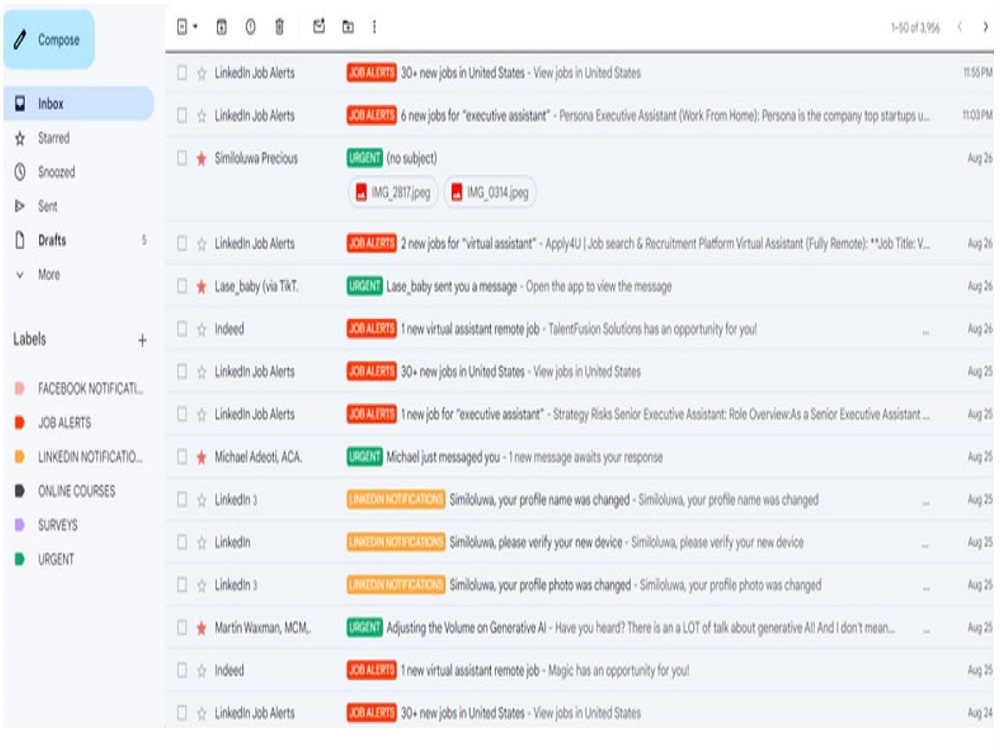Open the Inbox folder

78,103
